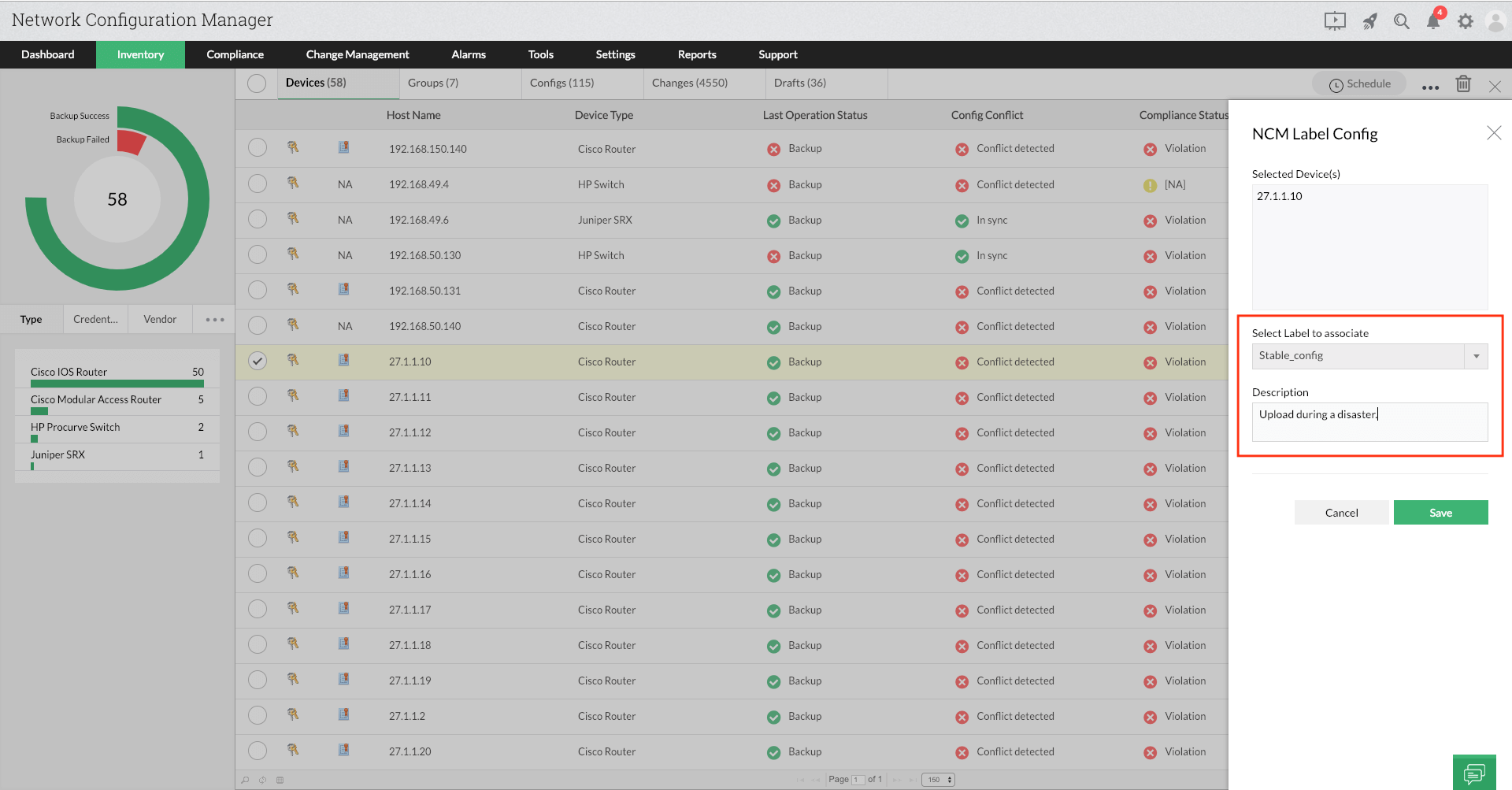Uncheck the selected 27.1.1.10 device checkbox
Screen dimensions: 1512x790
[x=257, y=361]
